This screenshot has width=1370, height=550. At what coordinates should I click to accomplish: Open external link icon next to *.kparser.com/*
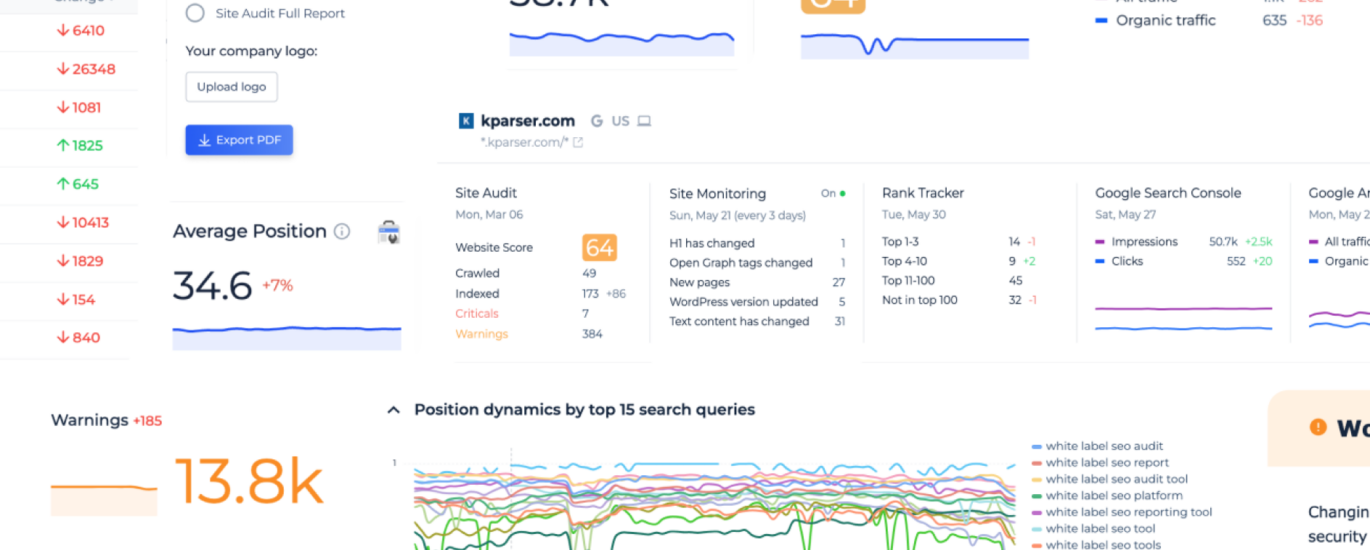coord(578,142)
